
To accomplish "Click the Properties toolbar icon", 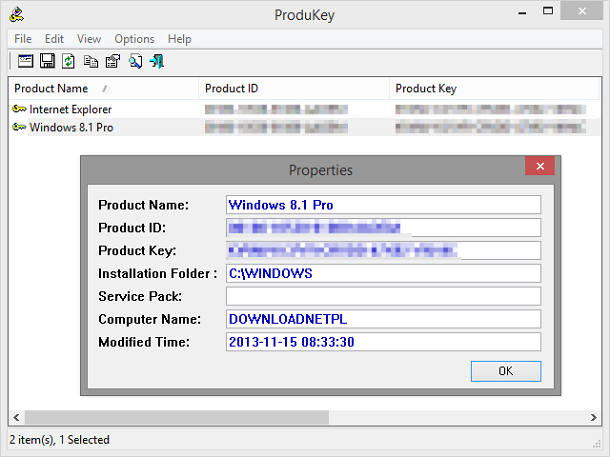I will click(113, 61).
